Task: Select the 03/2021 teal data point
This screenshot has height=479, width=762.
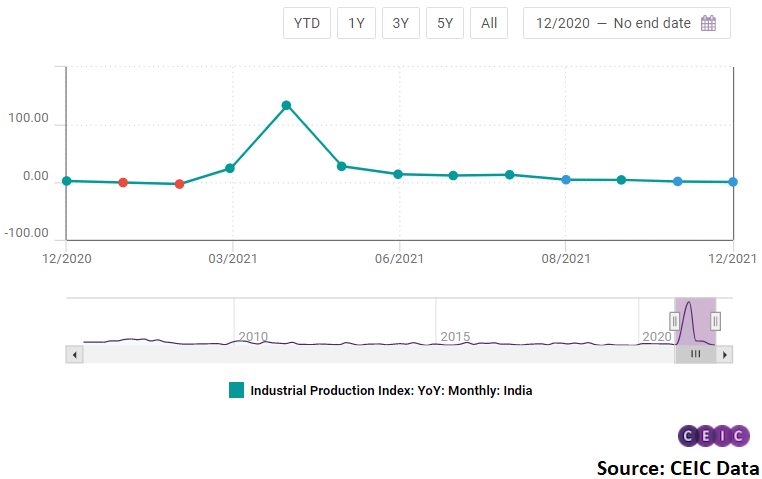Action: click(x=230, y=168)
